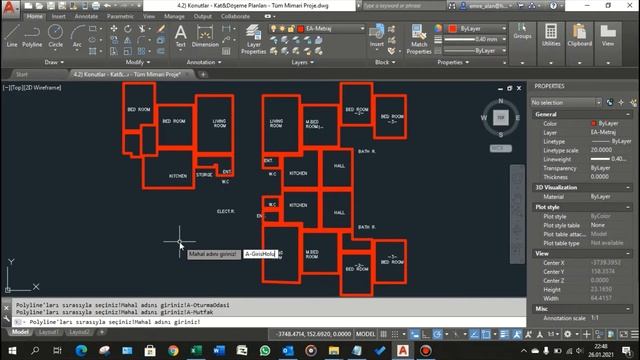This screenshot has width=640, height=360.
Task: Click the Dimension tool
Action: [205, 36]
